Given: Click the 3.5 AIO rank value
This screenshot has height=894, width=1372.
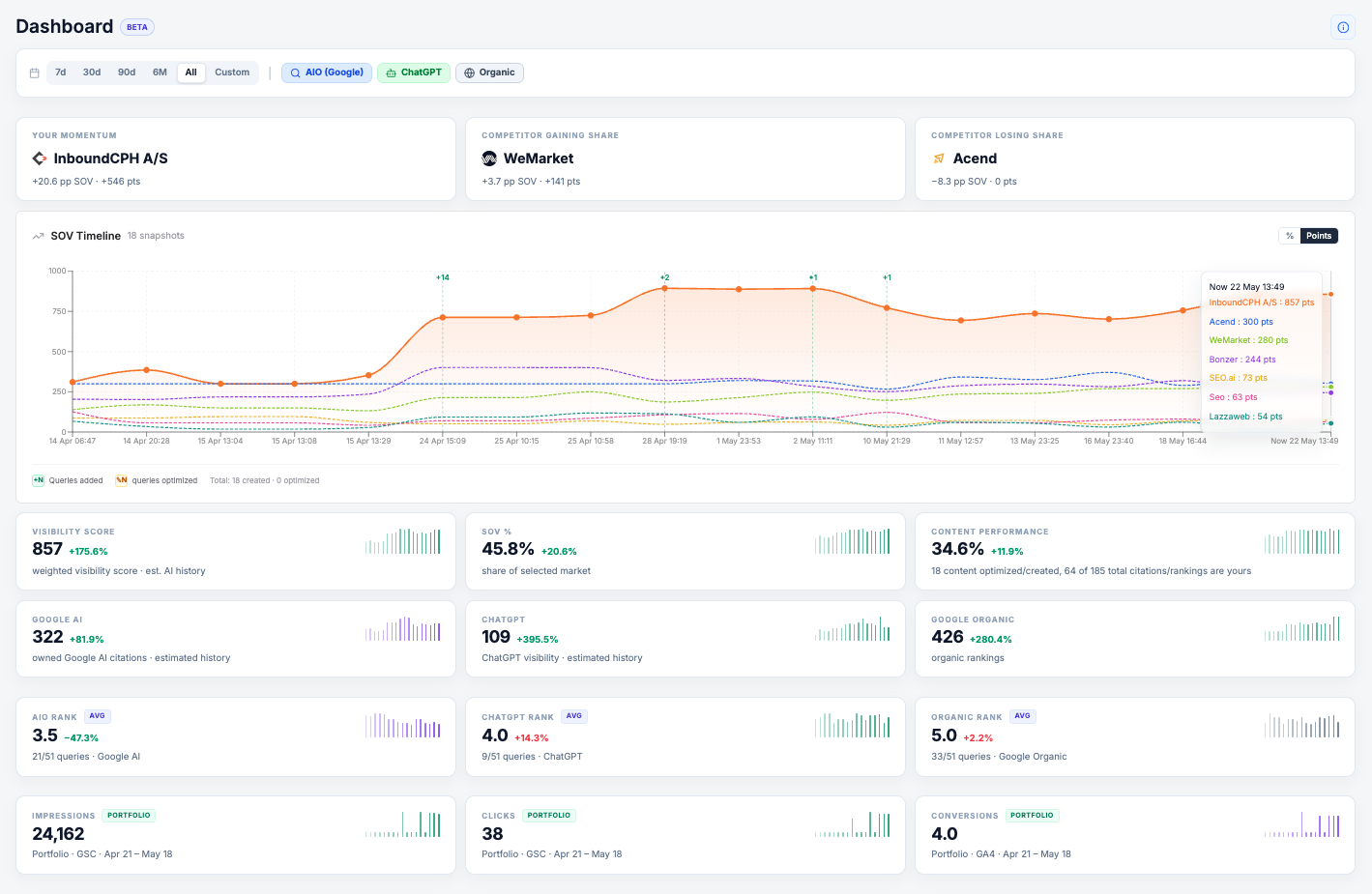Looking at the screenshot, I should [x=44, y=735].
